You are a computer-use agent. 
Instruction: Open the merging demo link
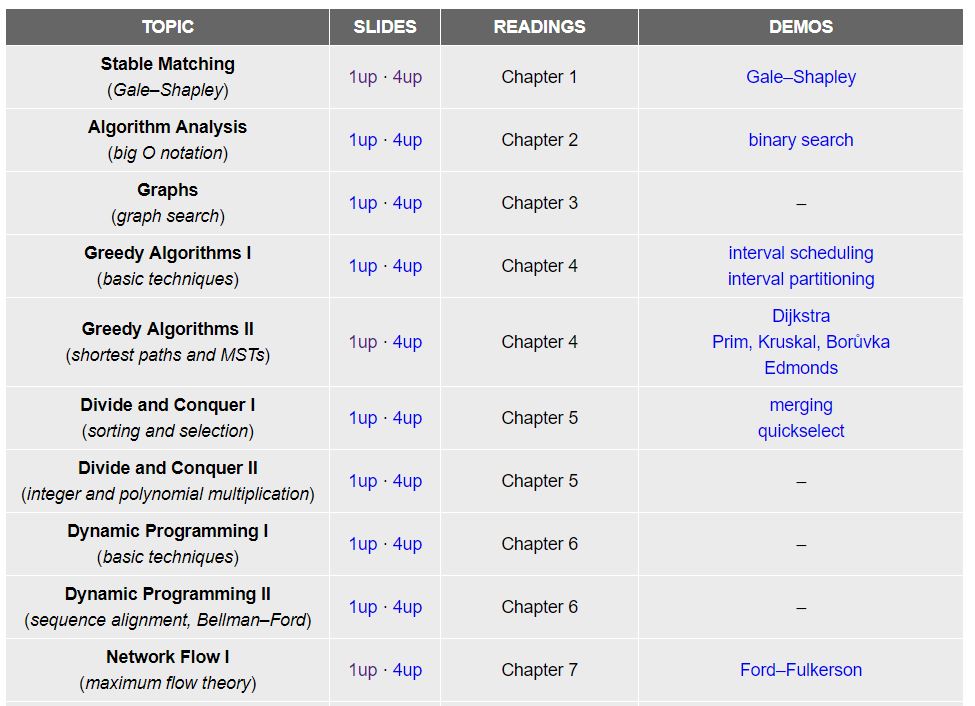(800, 405)
